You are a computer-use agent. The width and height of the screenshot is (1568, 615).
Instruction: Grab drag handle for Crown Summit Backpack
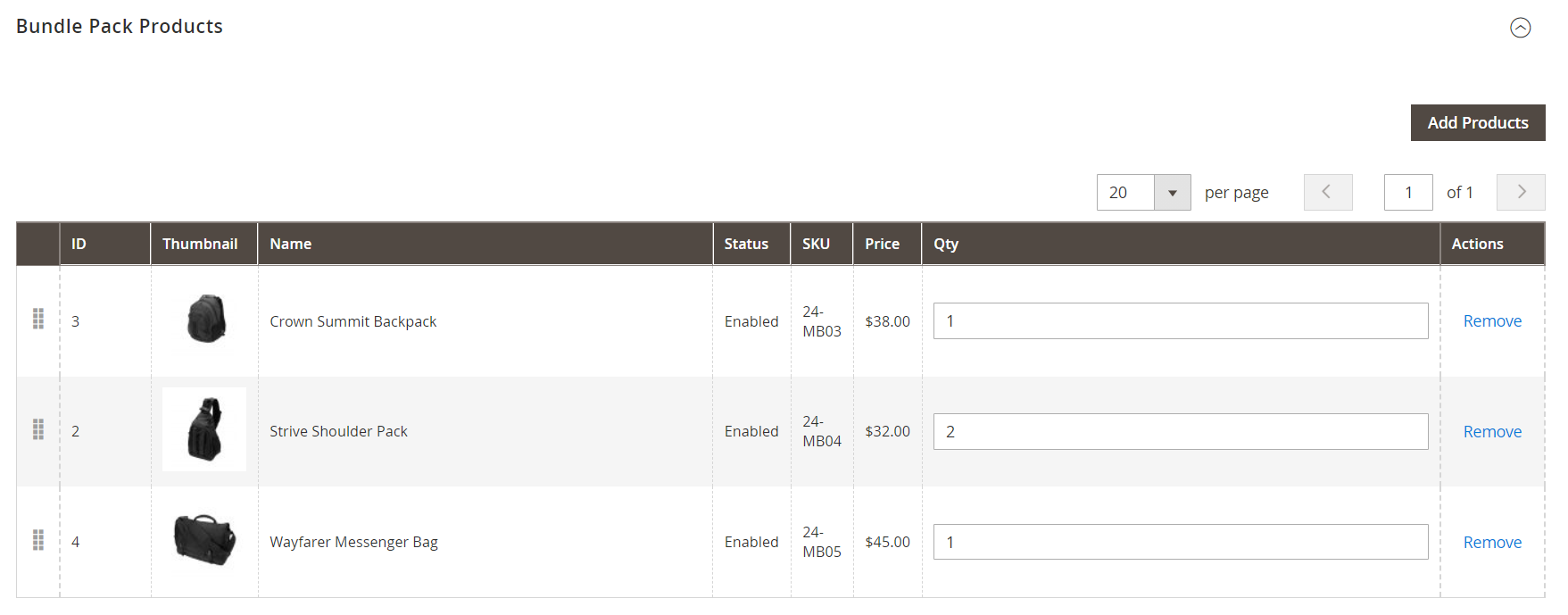coord(38,320)
